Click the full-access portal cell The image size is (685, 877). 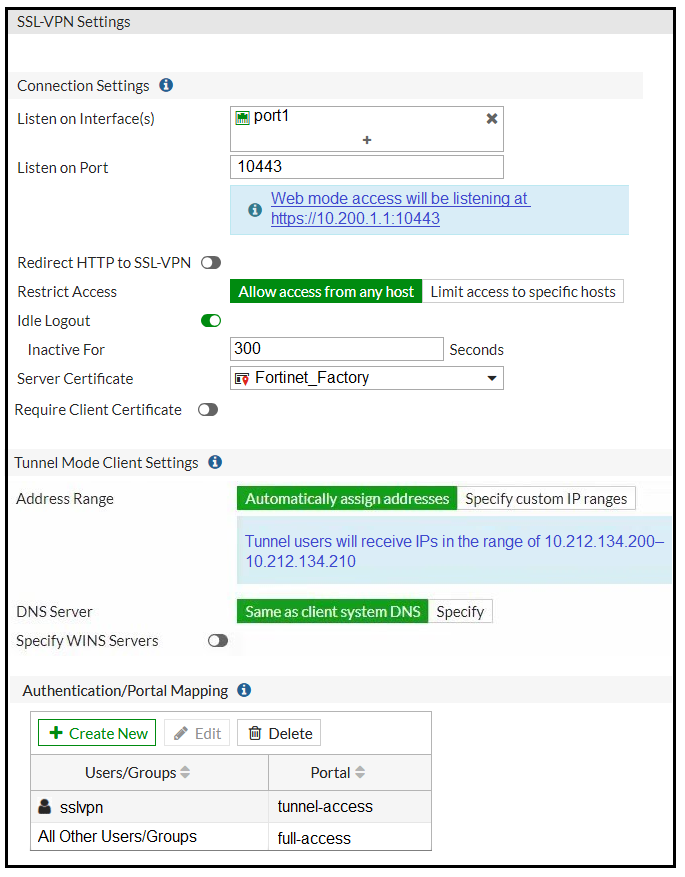point(349,837)
